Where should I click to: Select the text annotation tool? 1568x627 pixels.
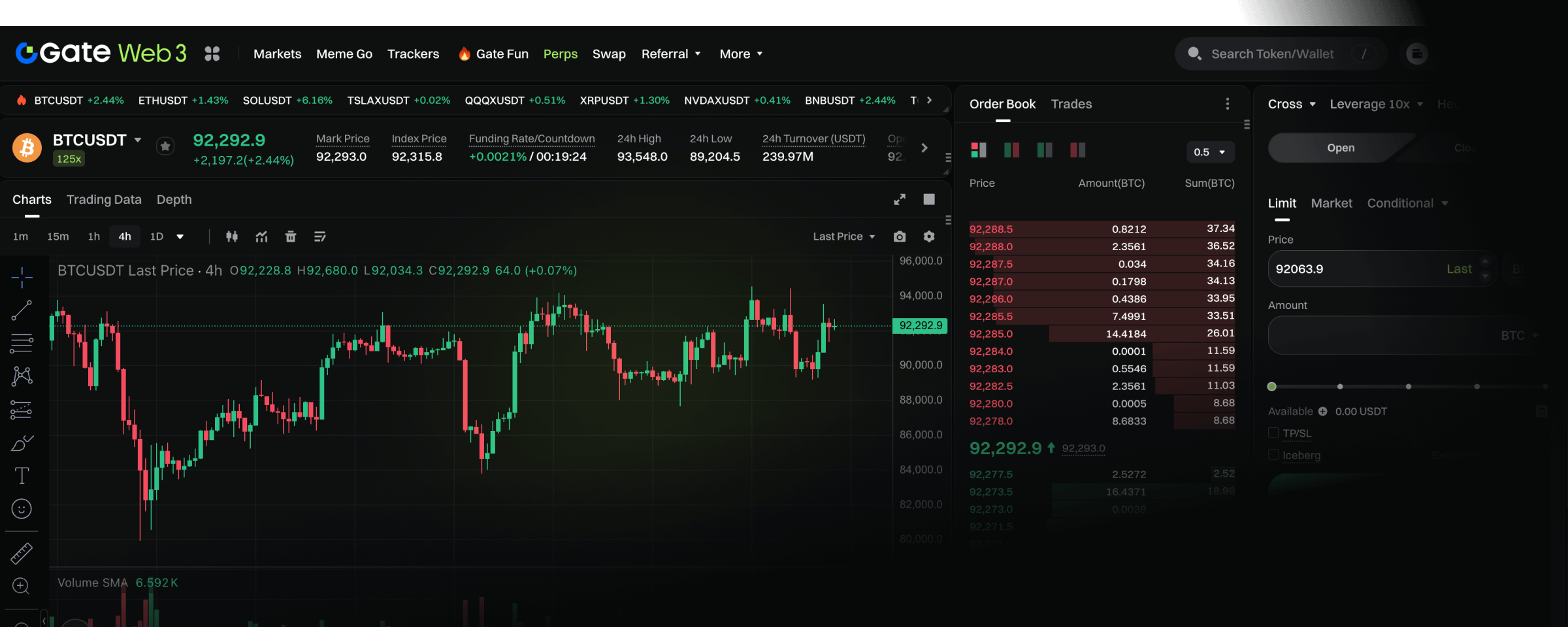coord(22,475)
